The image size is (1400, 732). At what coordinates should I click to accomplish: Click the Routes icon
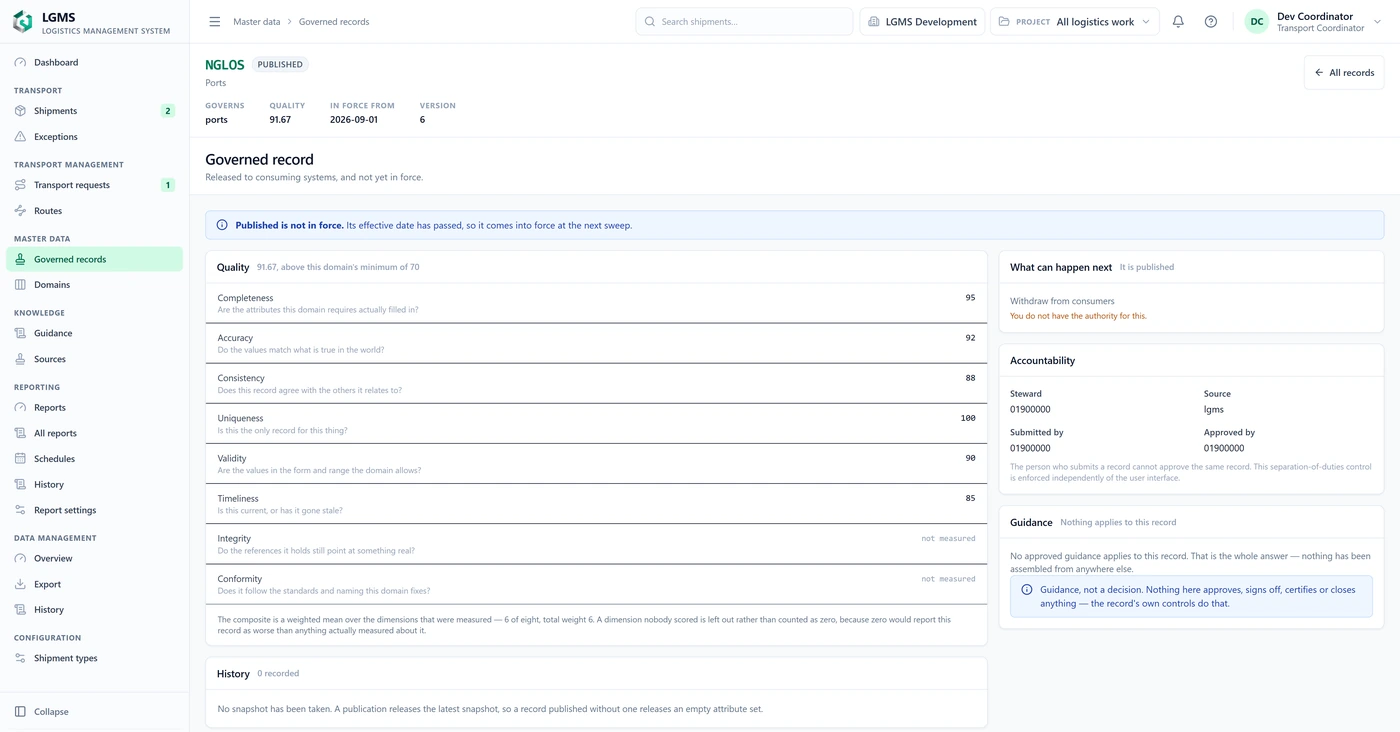pyautogui.click(x=20, y=211)
